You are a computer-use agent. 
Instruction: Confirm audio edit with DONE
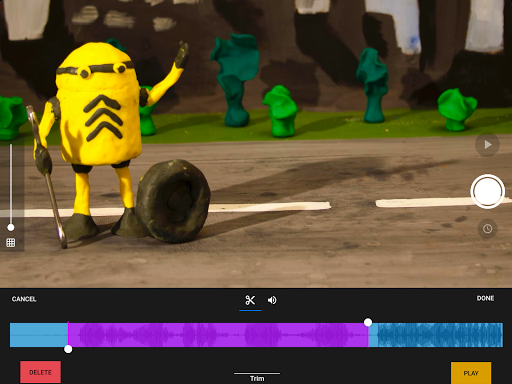[485, 298]
